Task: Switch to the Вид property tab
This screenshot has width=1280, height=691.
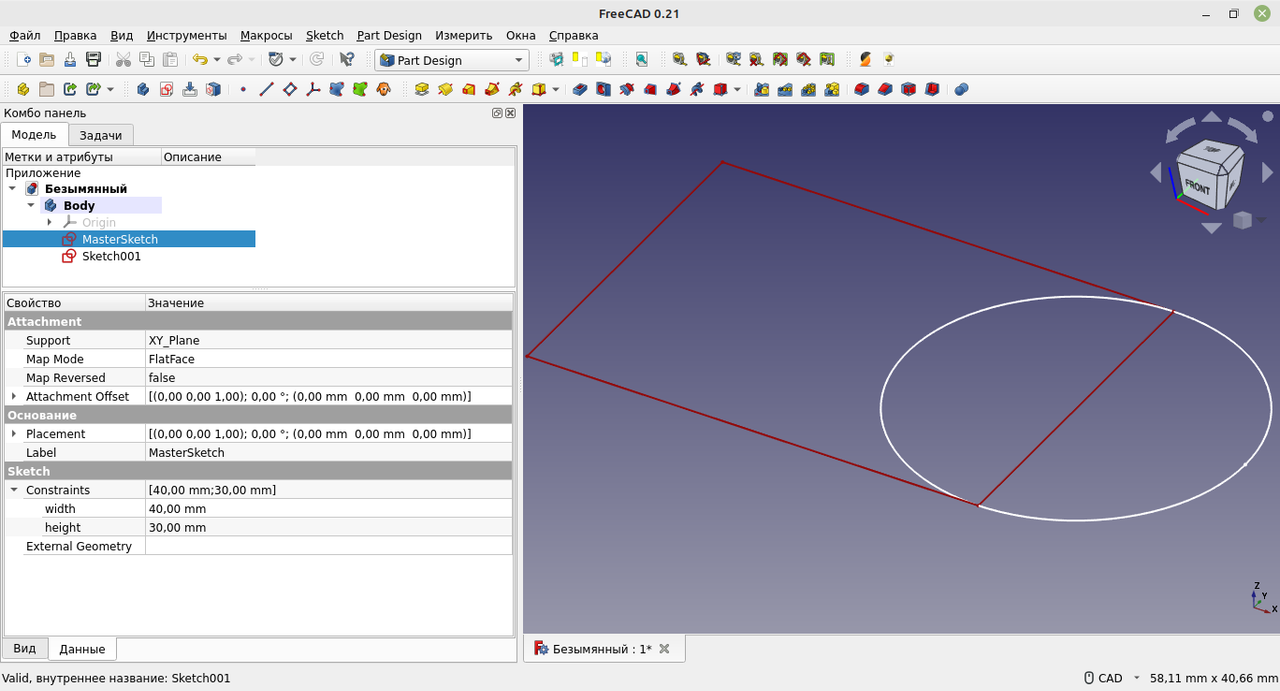Action: [25, 649]
